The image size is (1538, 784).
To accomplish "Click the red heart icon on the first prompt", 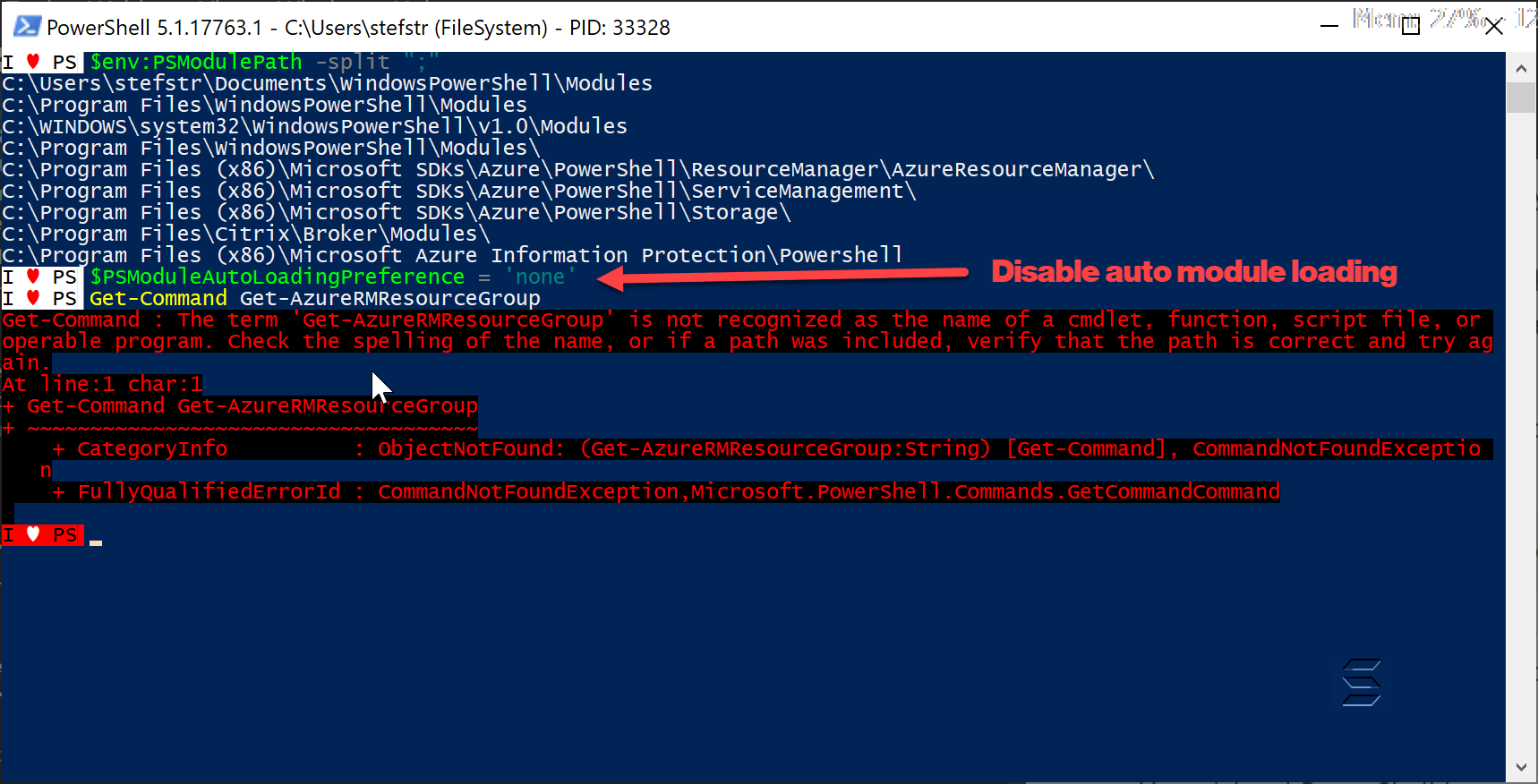I will click(x=34, y=62).
